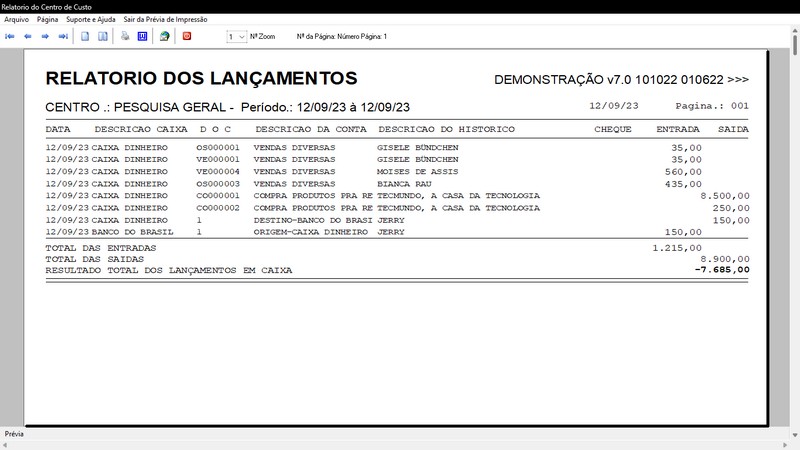
Task: Click the blue save-to-disk icon
Action: coord(142,36)
